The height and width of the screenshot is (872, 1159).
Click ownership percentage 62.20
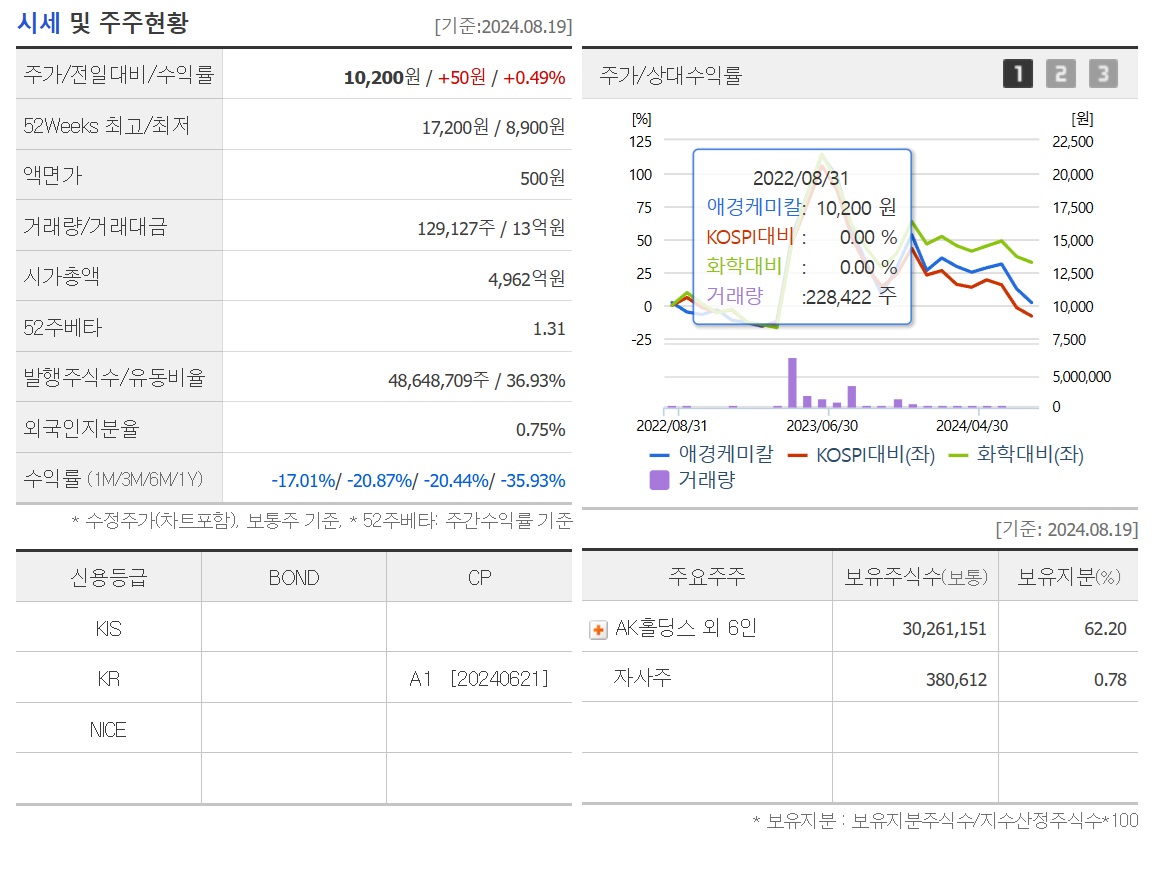pos(1105,629)
